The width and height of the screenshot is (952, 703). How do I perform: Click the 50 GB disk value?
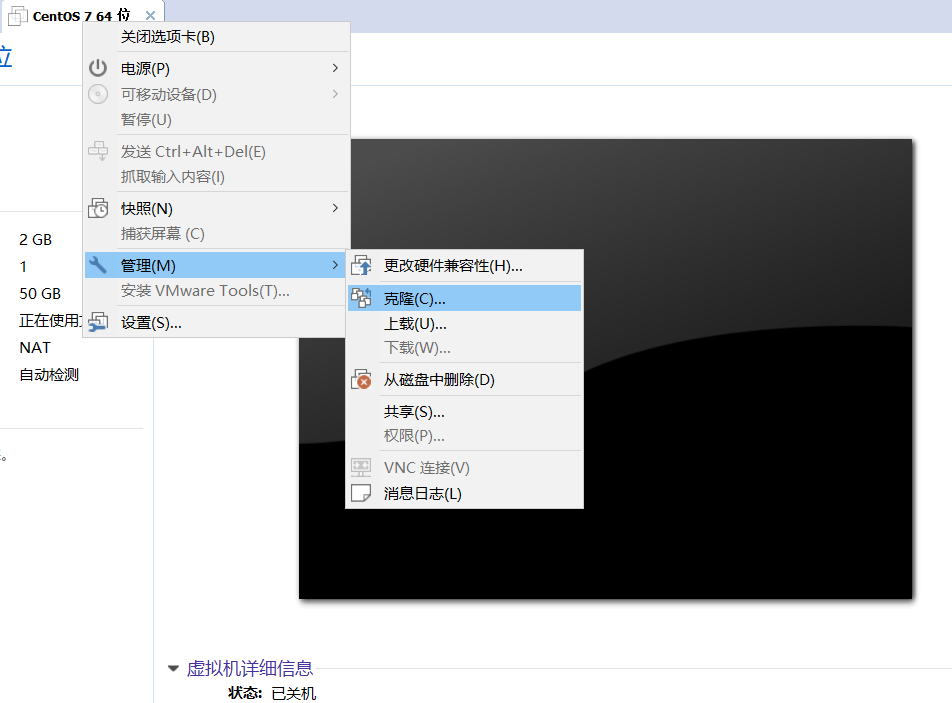(40, 294)
